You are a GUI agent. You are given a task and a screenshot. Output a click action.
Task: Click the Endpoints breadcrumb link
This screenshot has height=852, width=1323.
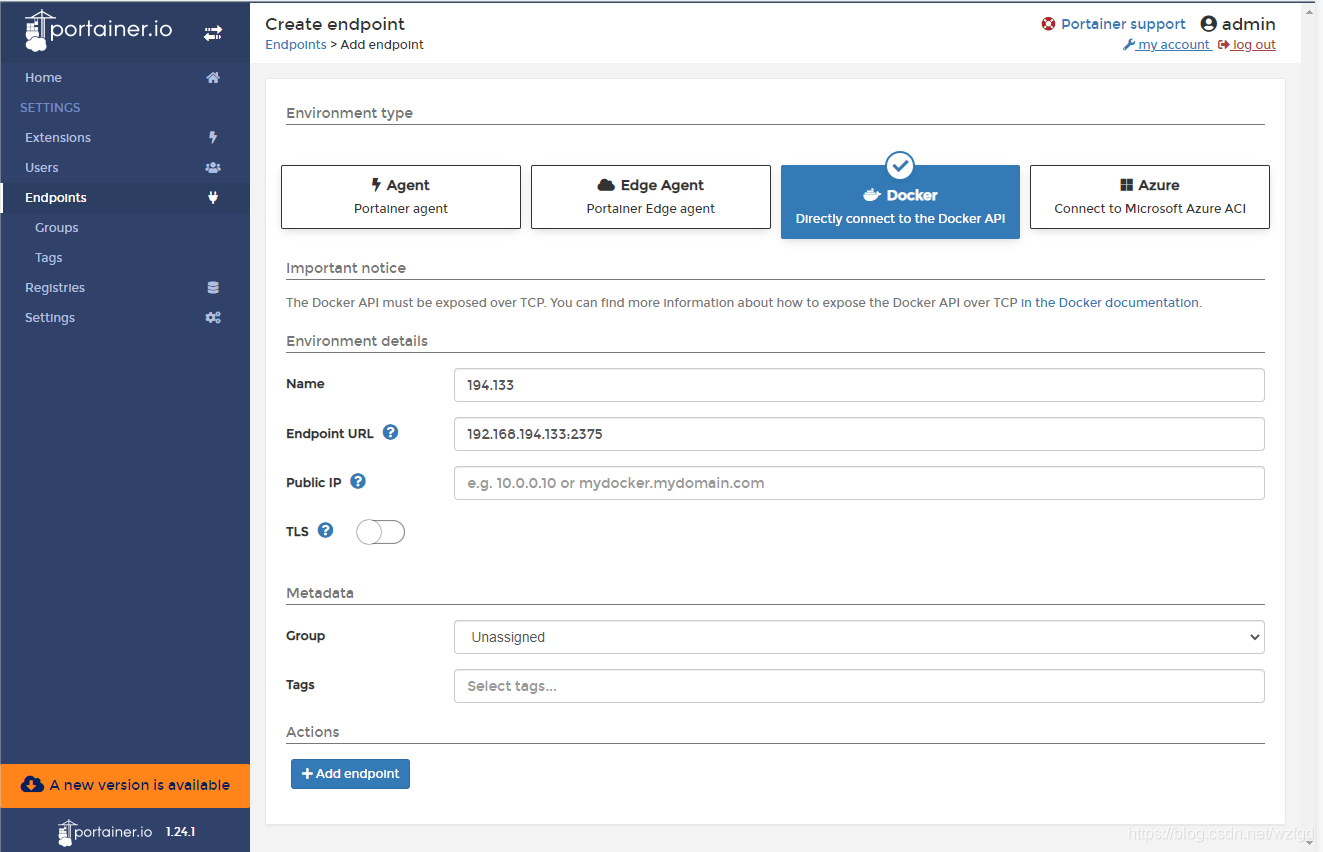(296, 45)
